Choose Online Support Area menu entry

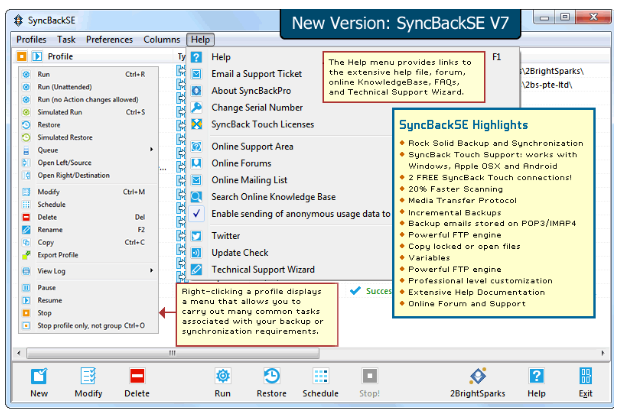(x=252, y=146)
